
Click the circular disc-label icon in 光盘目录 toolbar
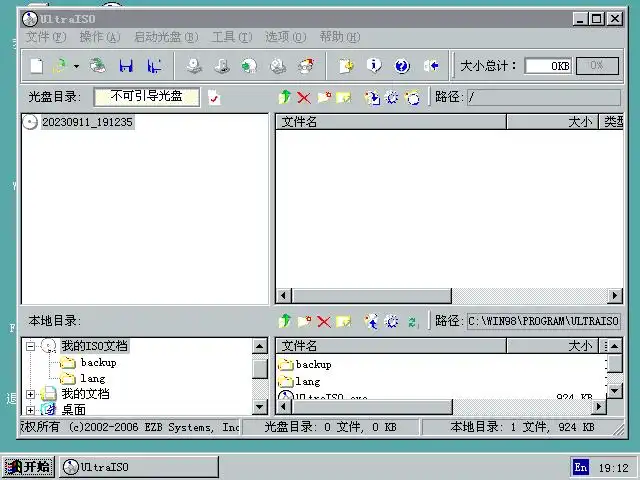click(412, 98)
